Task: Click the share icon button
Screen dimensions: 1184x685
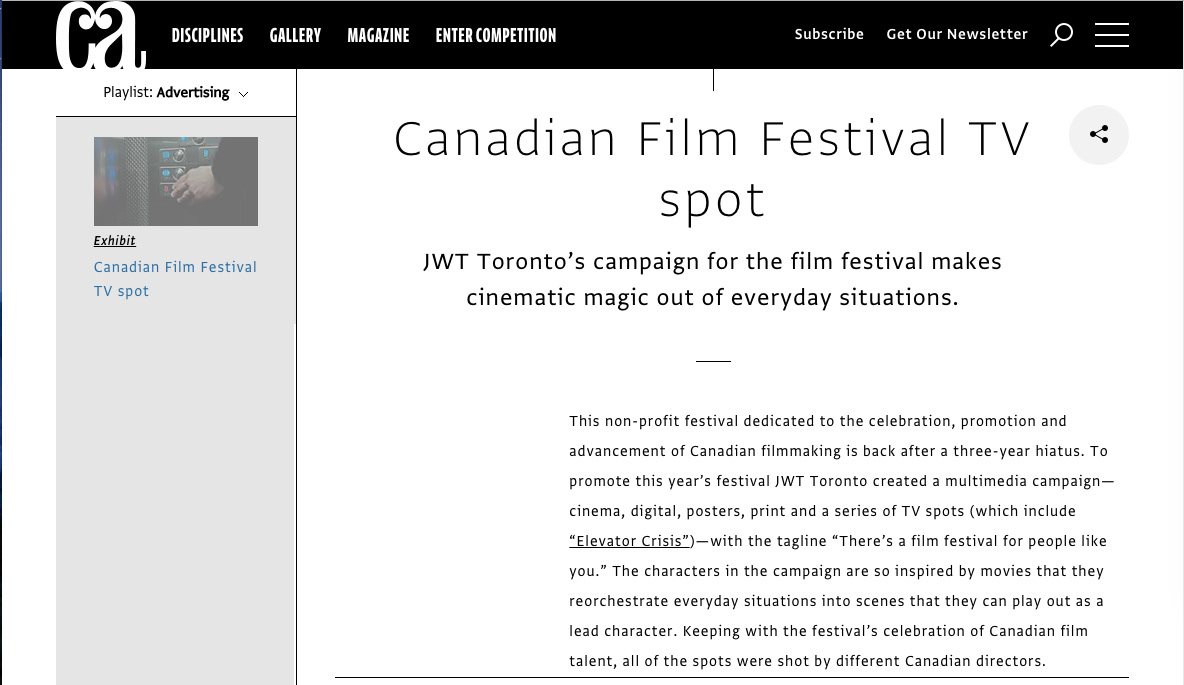Action: click(1099, 134)
